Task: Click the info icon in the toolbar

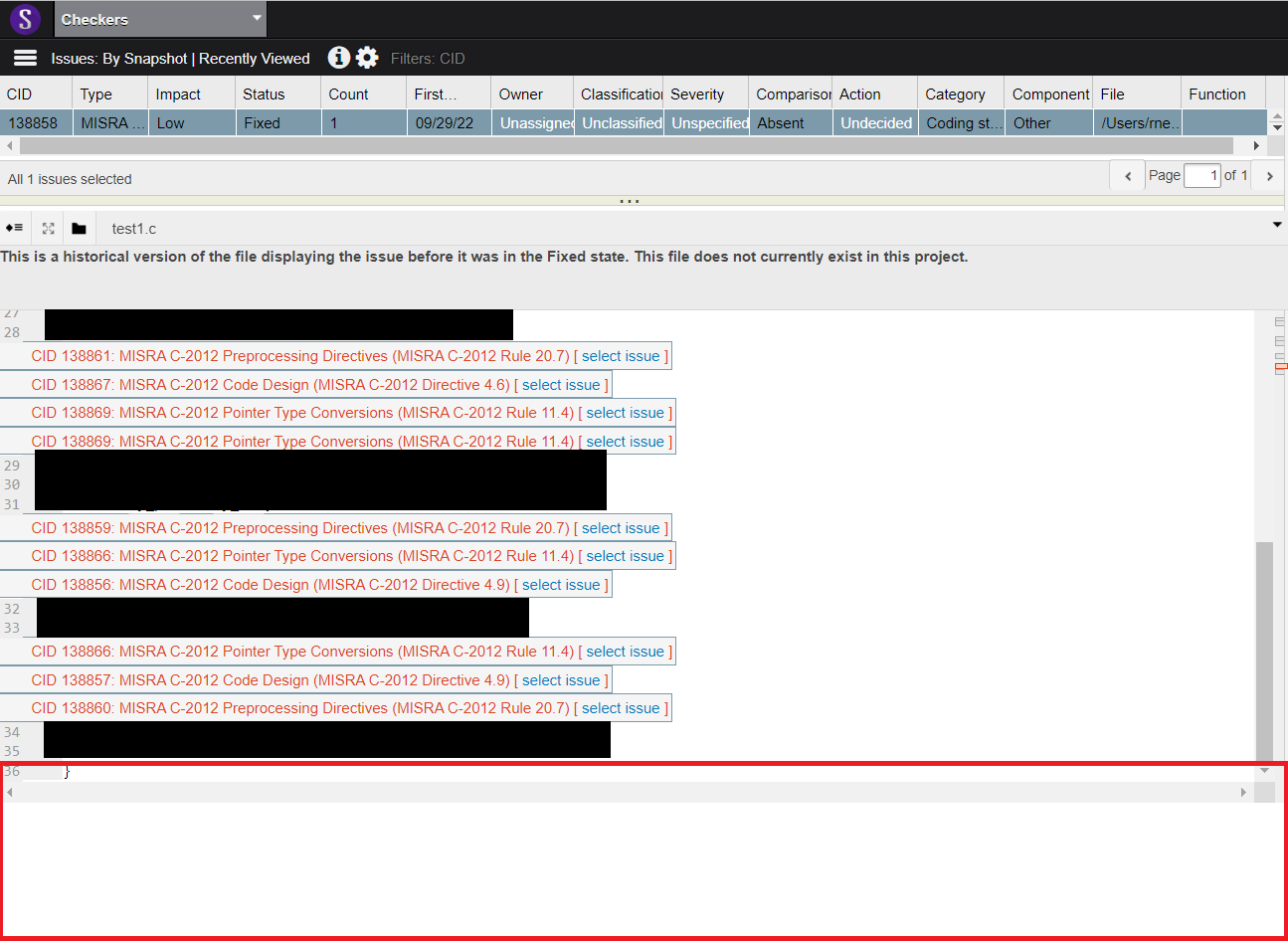Action: pos(338,58)
